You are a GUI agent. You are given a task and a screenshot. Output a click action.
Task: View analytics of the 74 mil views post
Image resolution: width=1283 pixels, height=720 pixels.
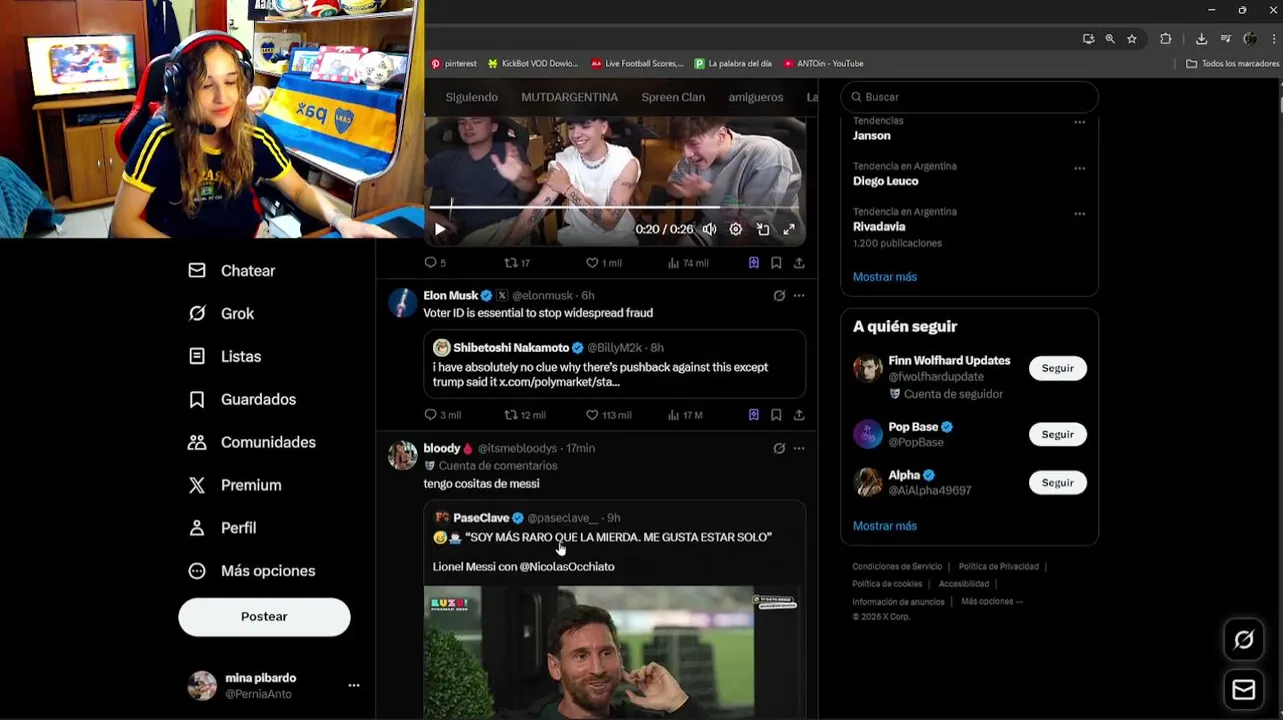[688, 263]
